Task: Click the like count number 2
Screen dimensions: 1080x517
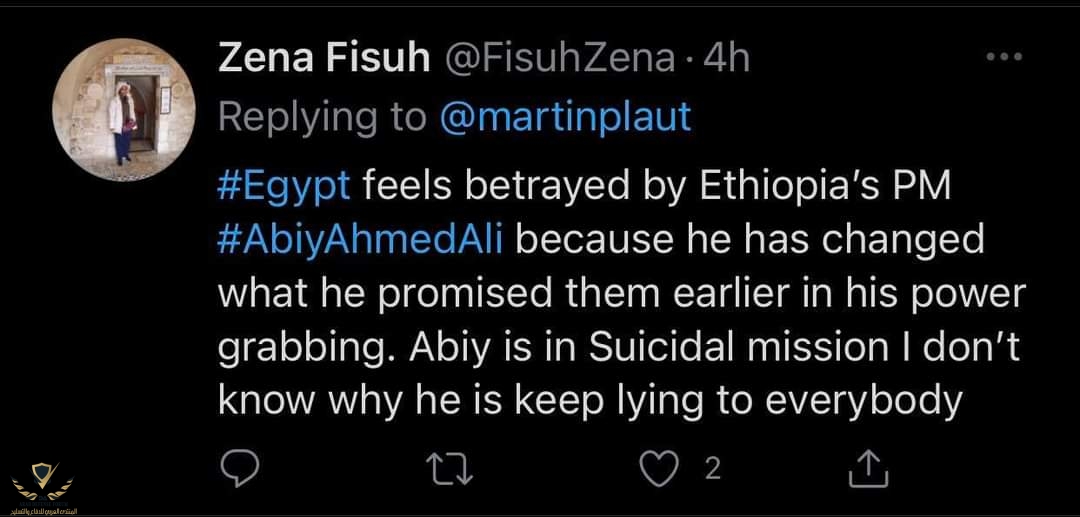Action: coord(712,467)
